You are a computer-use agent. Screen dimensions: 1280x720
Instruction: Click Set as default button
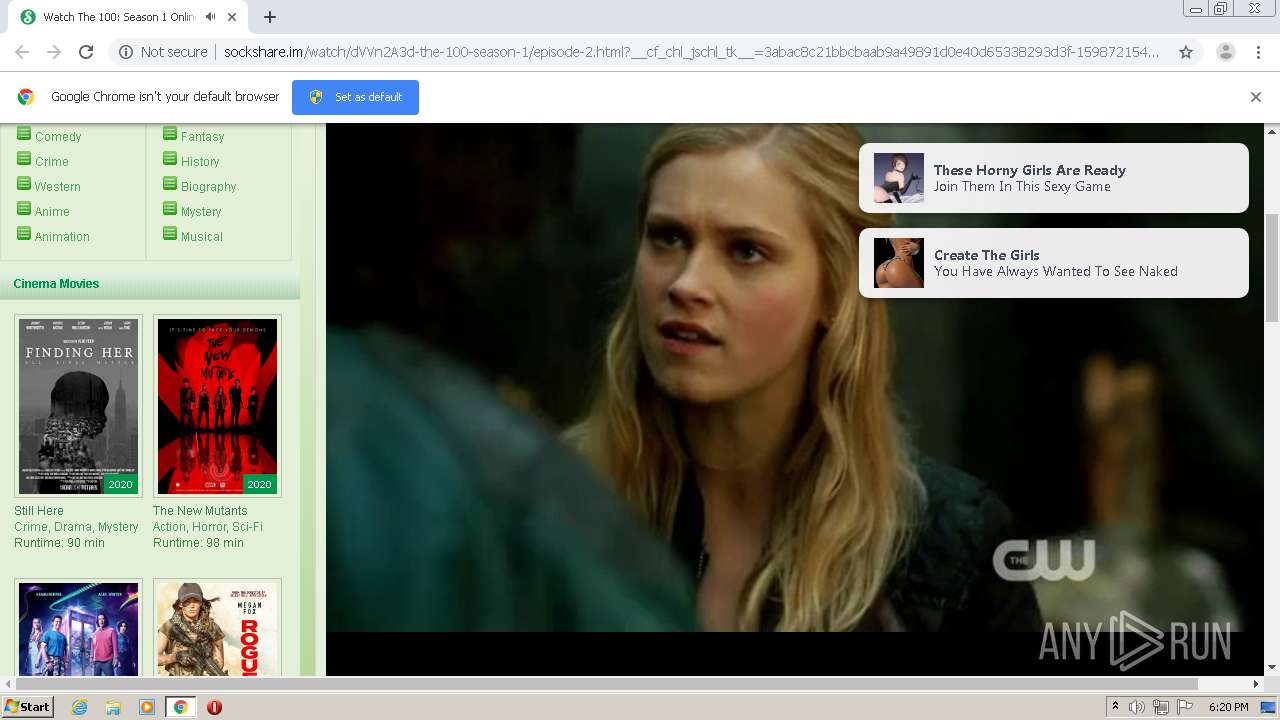[x=355, y=97]
